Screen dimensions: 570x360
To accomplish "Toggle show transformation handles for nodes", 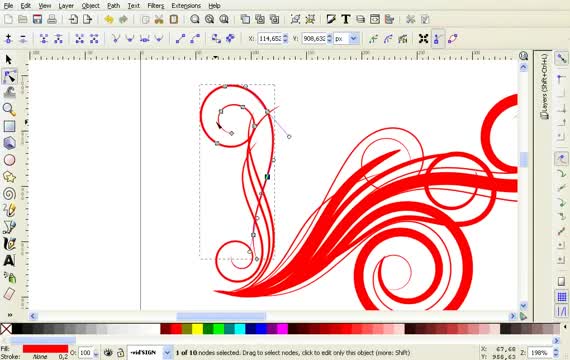I will coord(423,39).
